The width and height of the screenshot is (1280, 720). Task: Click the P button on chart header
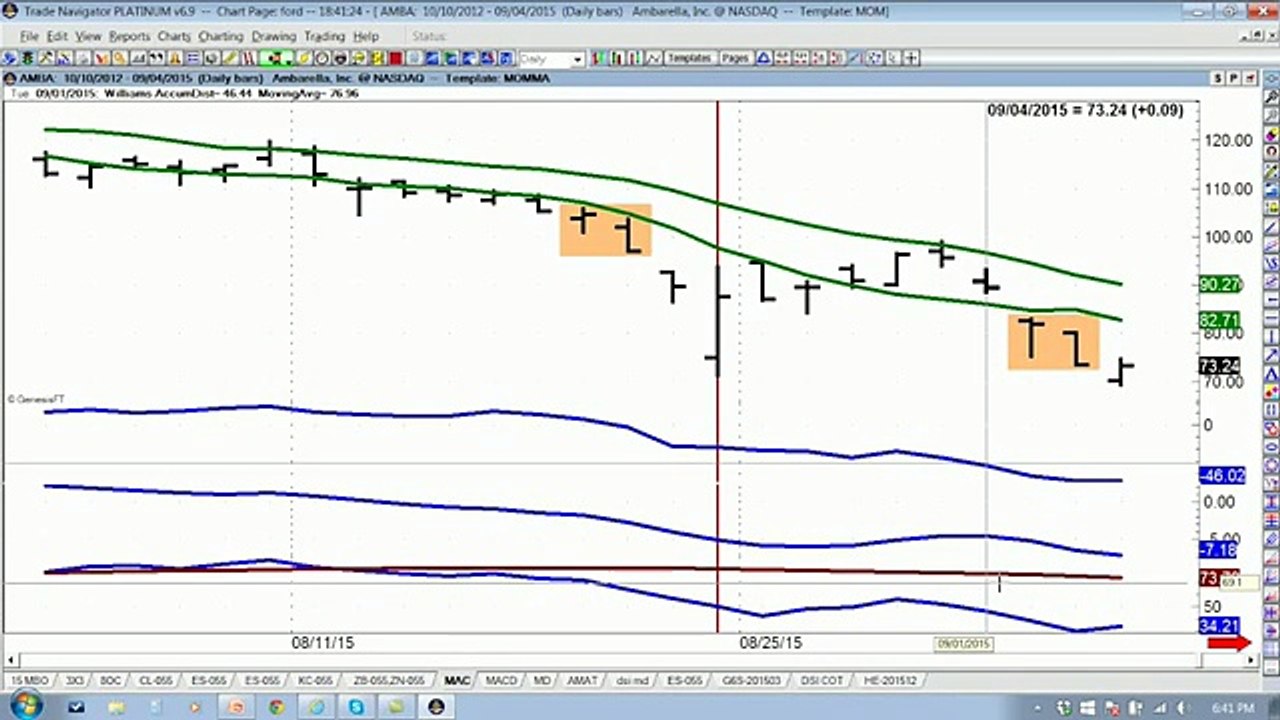(x=1234, y=78)
